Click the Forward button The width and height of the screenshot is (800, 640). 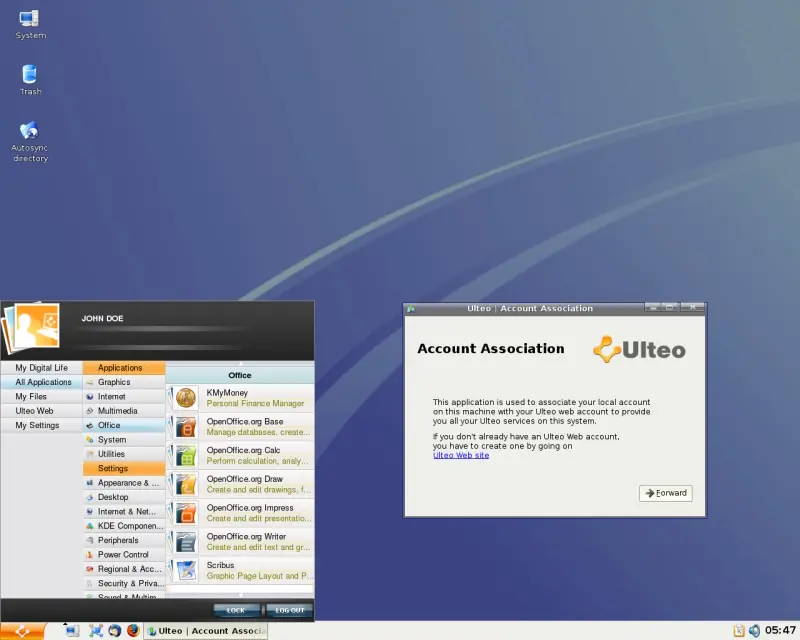665,493
